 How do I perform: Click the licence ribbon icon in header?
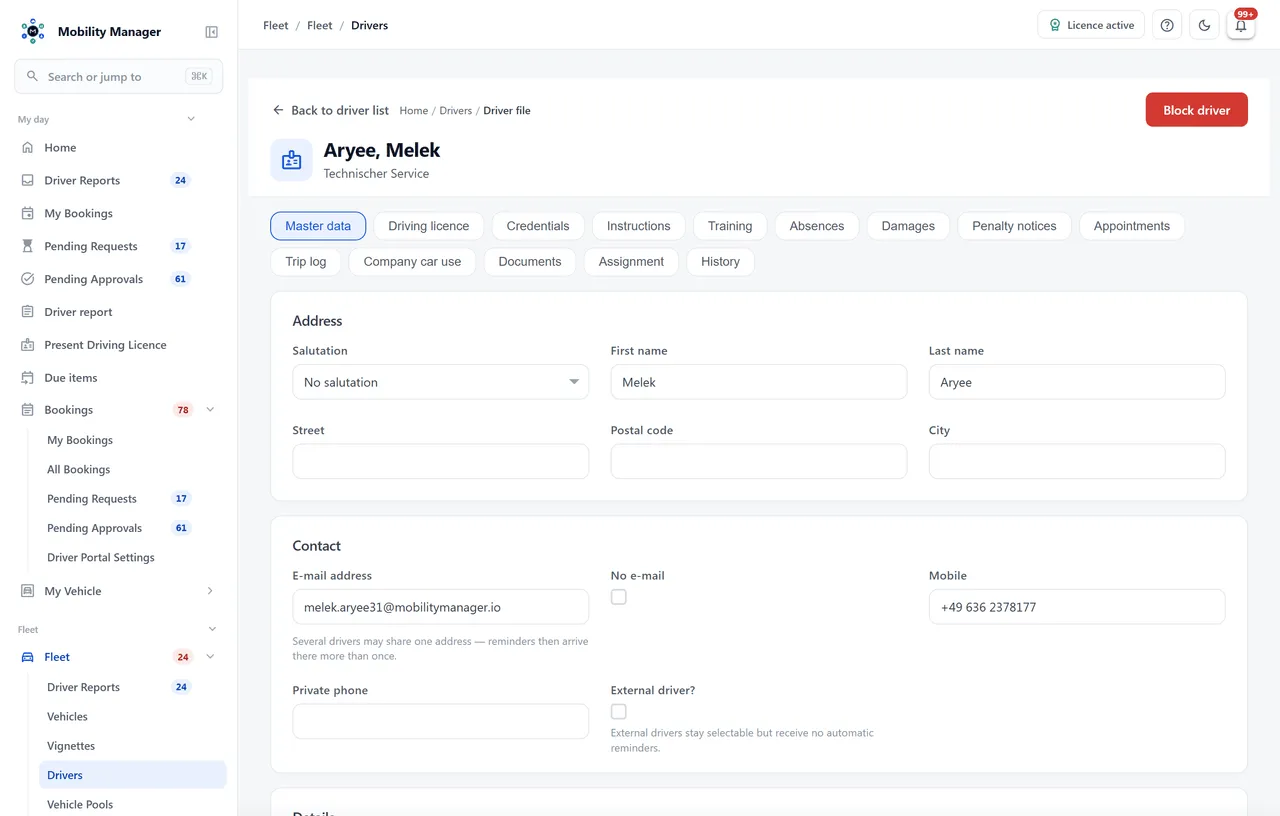point(1055,25)
